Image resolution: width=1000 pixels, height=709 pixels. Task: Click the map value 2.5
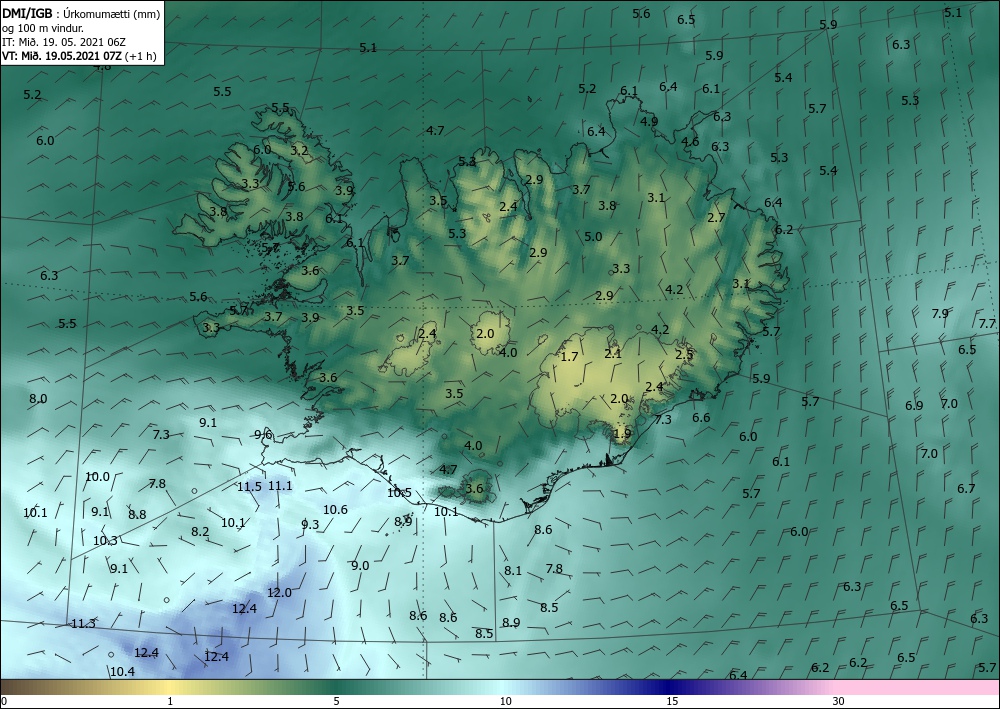(x=684, y=354)
